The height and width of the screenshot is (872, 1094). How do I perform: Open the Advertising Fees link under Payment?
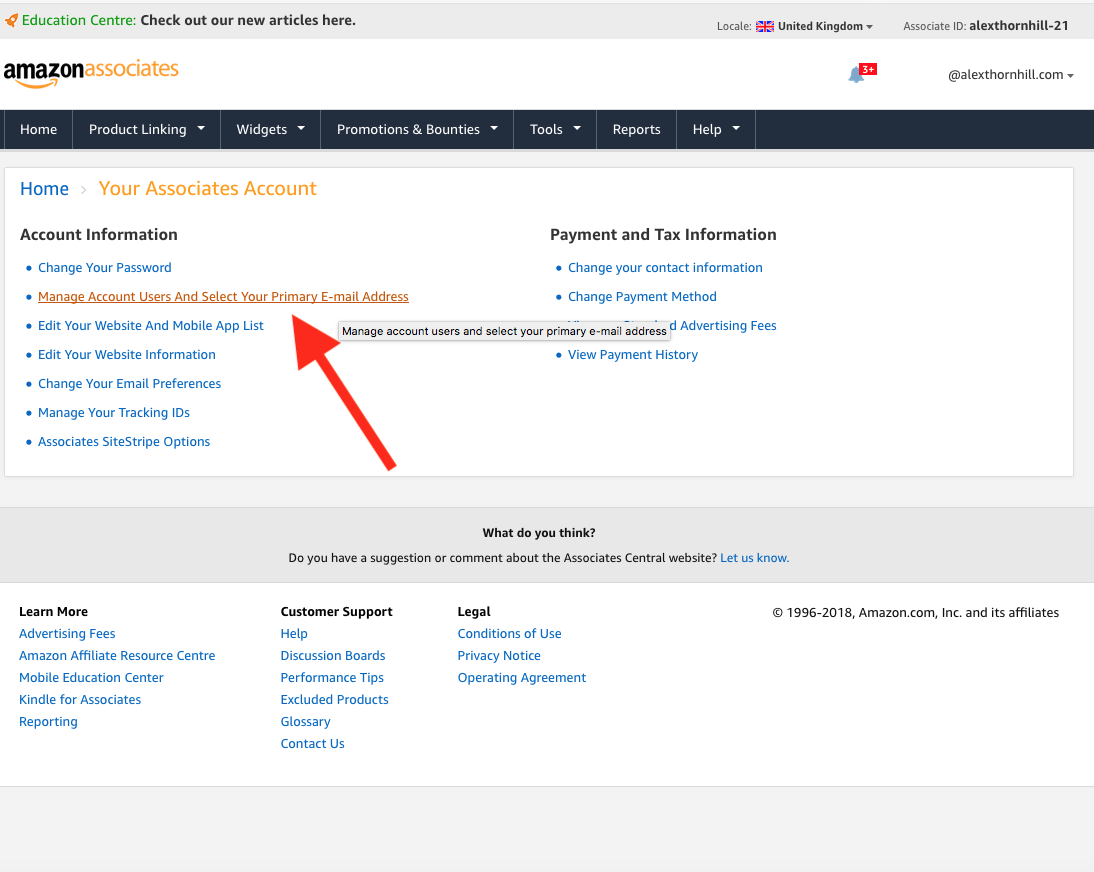724,326
